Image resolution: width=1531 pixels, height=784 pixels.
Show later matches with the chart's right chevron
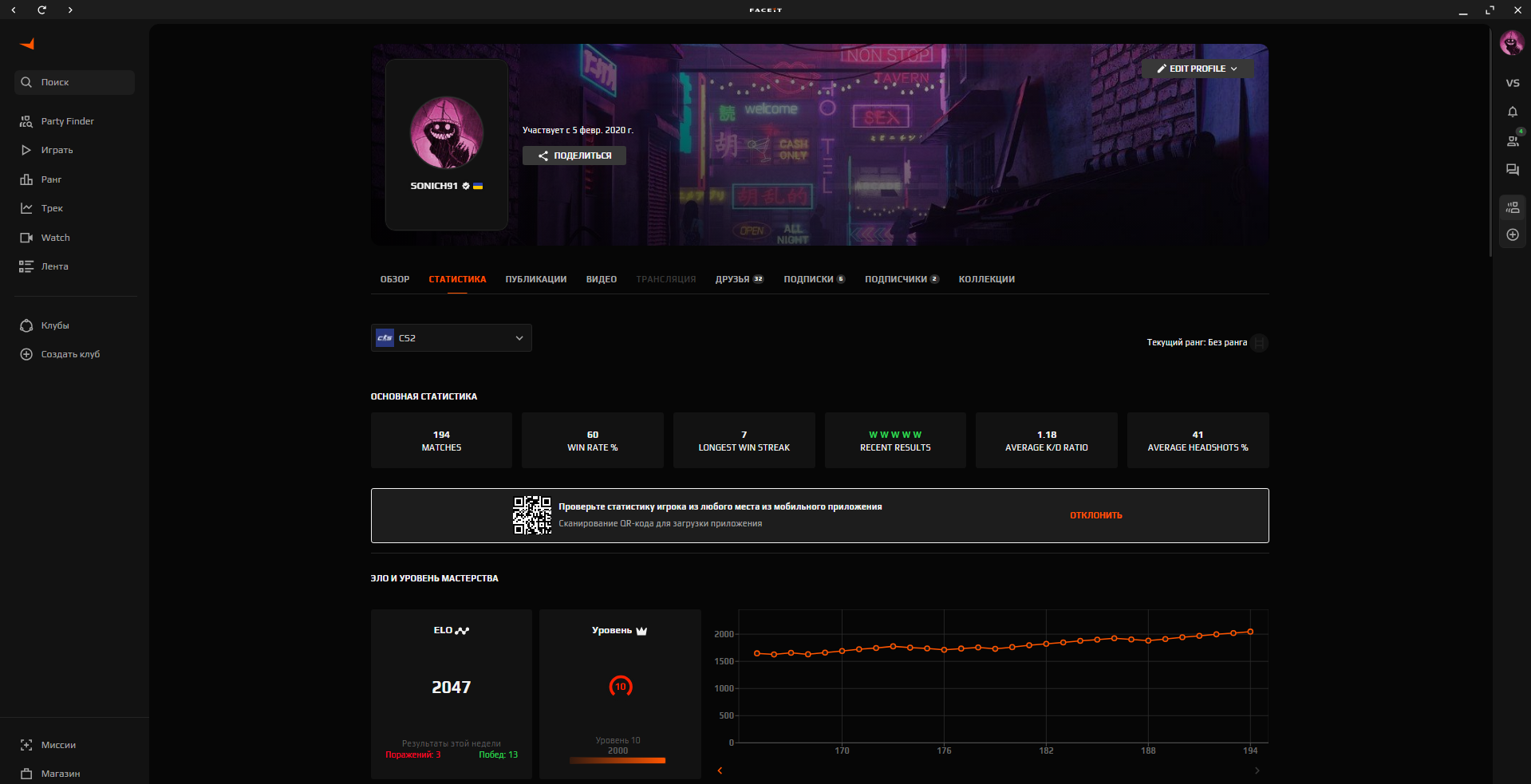point(1257,770)
